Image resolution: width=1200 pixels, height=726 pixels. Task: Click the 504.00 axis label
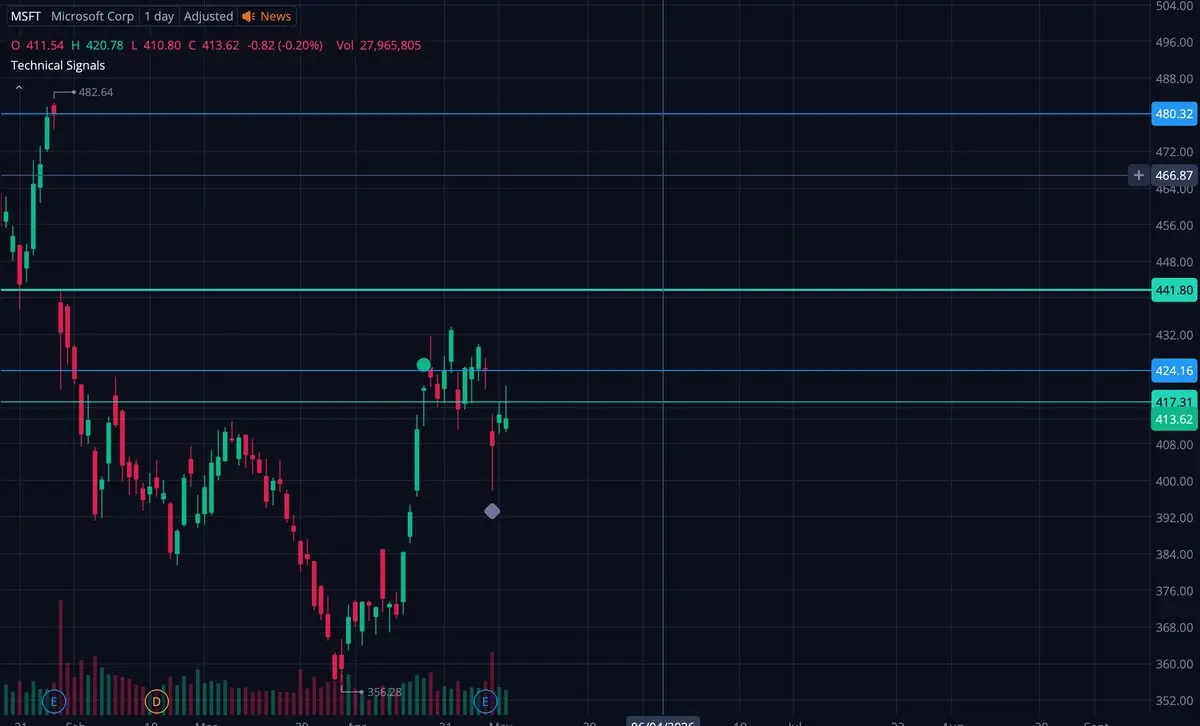pyautogui.click(x=1174, y=6)
